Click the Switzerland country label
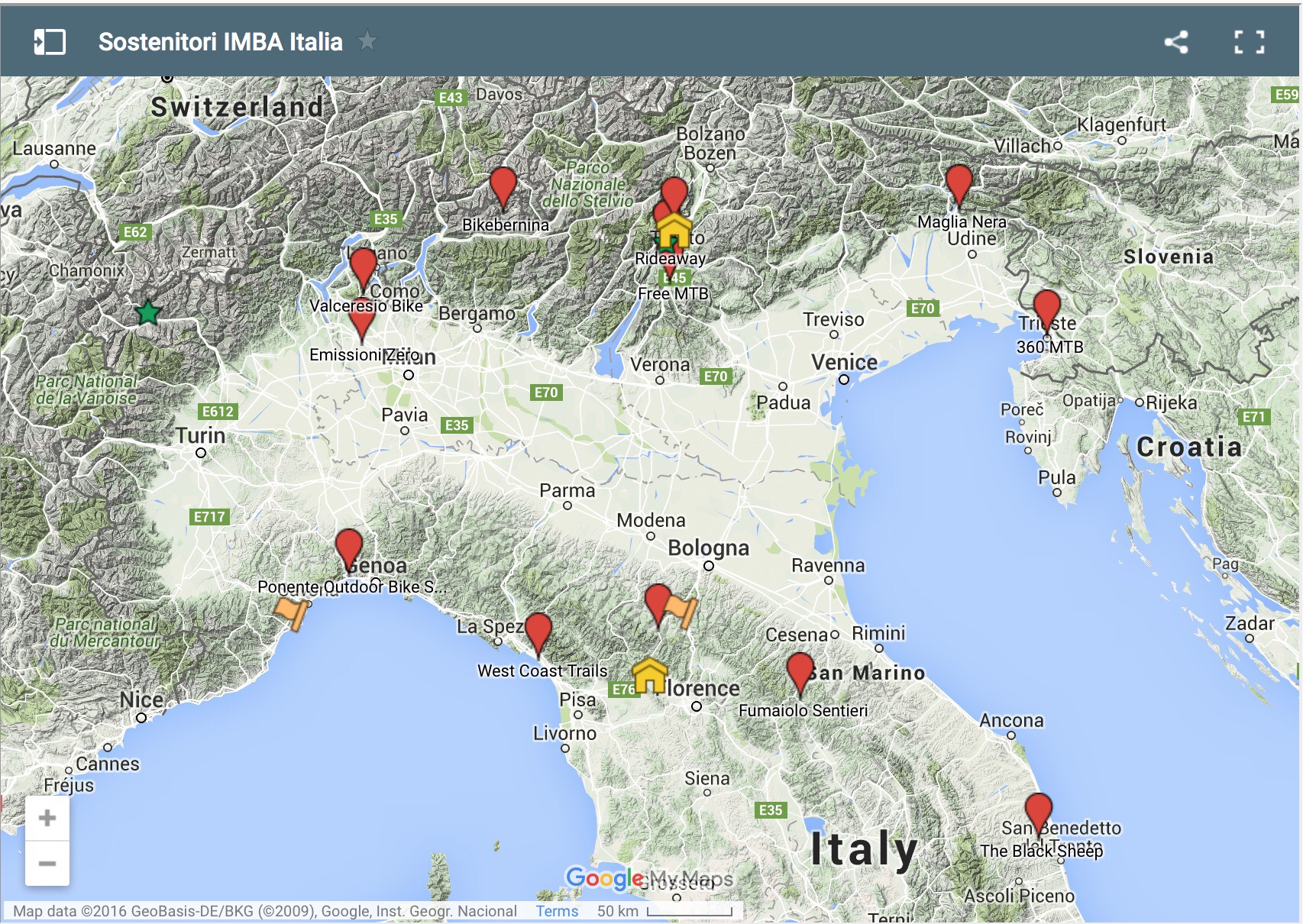Image resolution: width=1303 pixels, height=924 pixels. (x=238, y=107)
